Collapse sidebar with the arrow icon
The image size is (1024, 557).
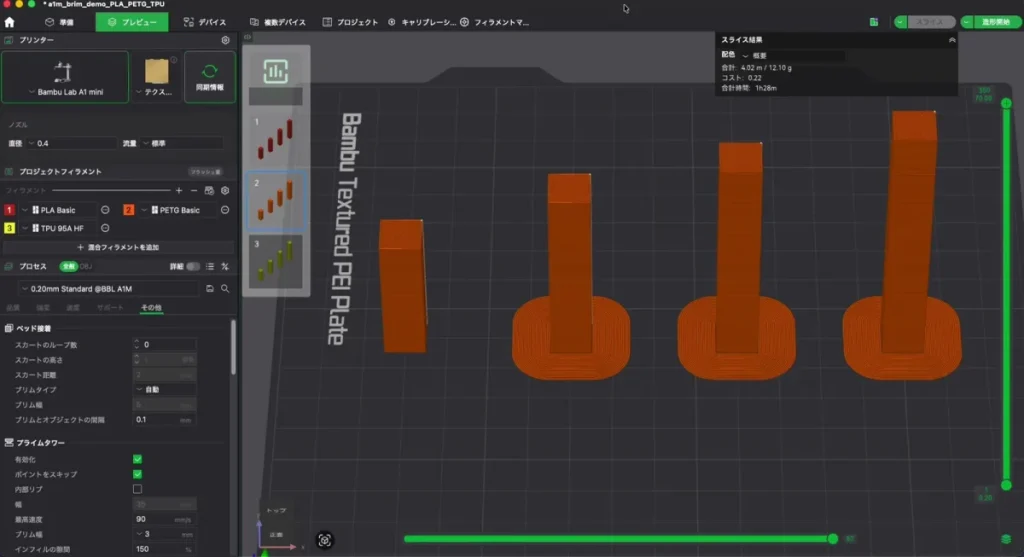pyautogui.click(x=248, y=37)
